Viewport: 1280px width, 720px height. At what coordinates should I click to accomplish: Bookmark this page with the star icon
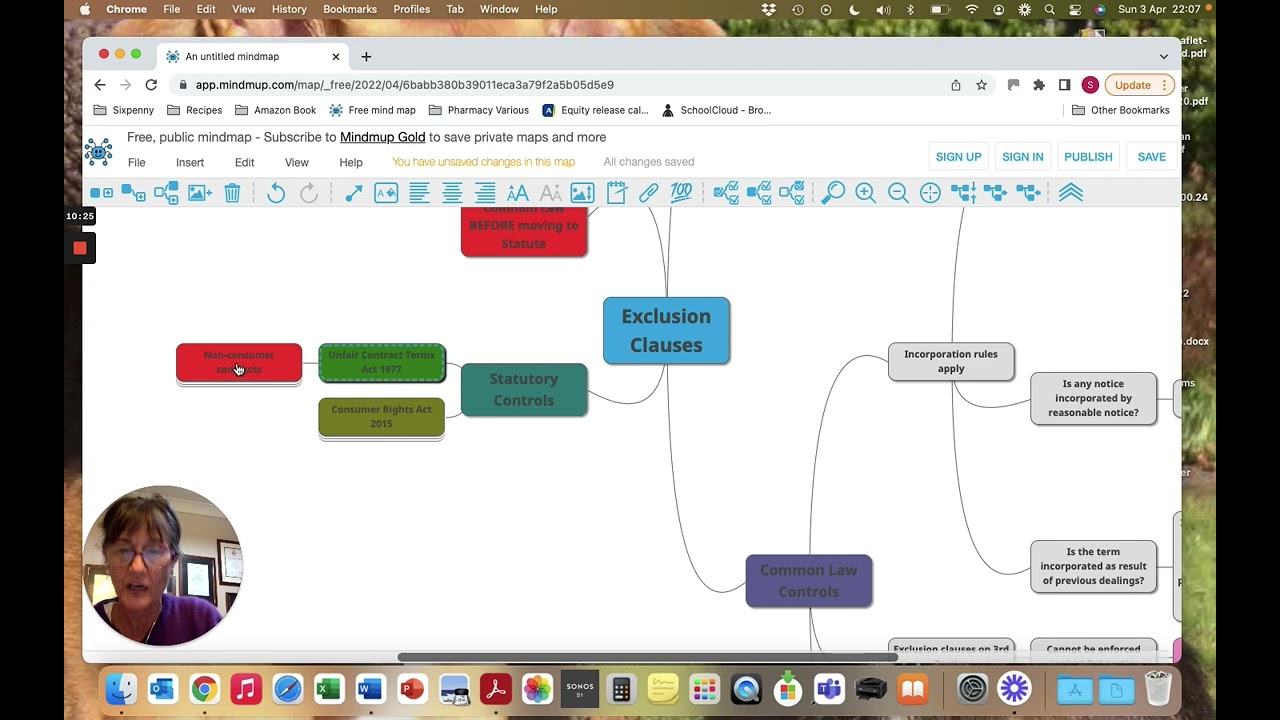(982, 85)
